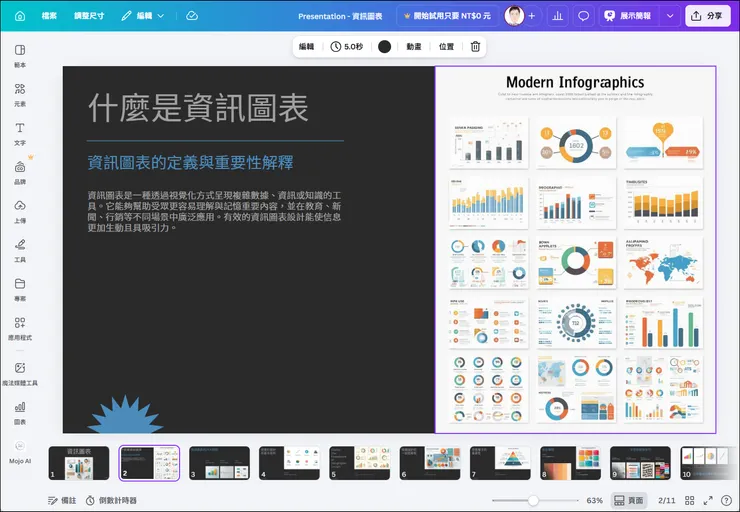Open the user profile avatar

514,16
